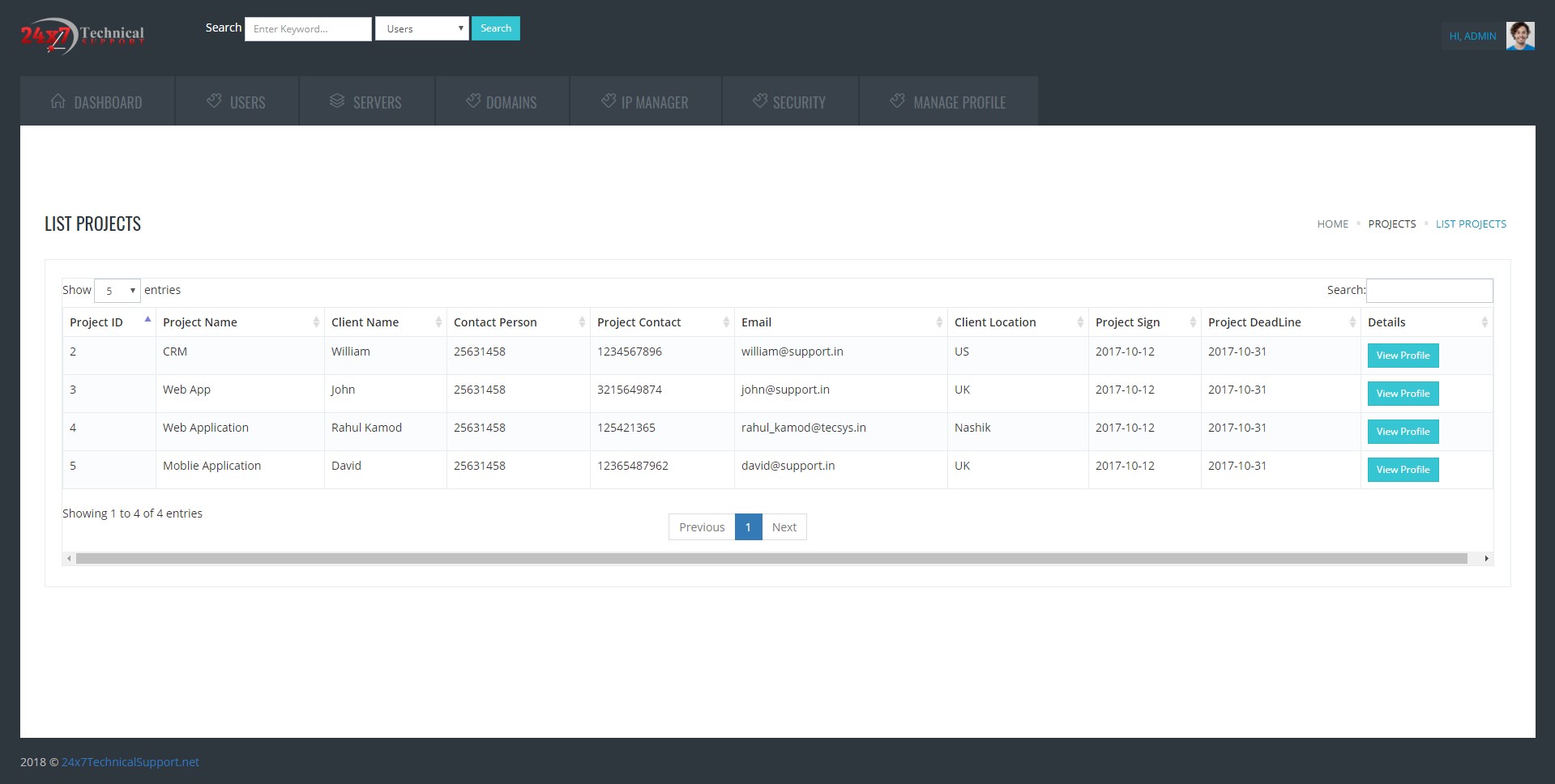Screen dimensions: 1555x784
Task: Sort by Project Name column arrow
Action: tap(316, 322)
